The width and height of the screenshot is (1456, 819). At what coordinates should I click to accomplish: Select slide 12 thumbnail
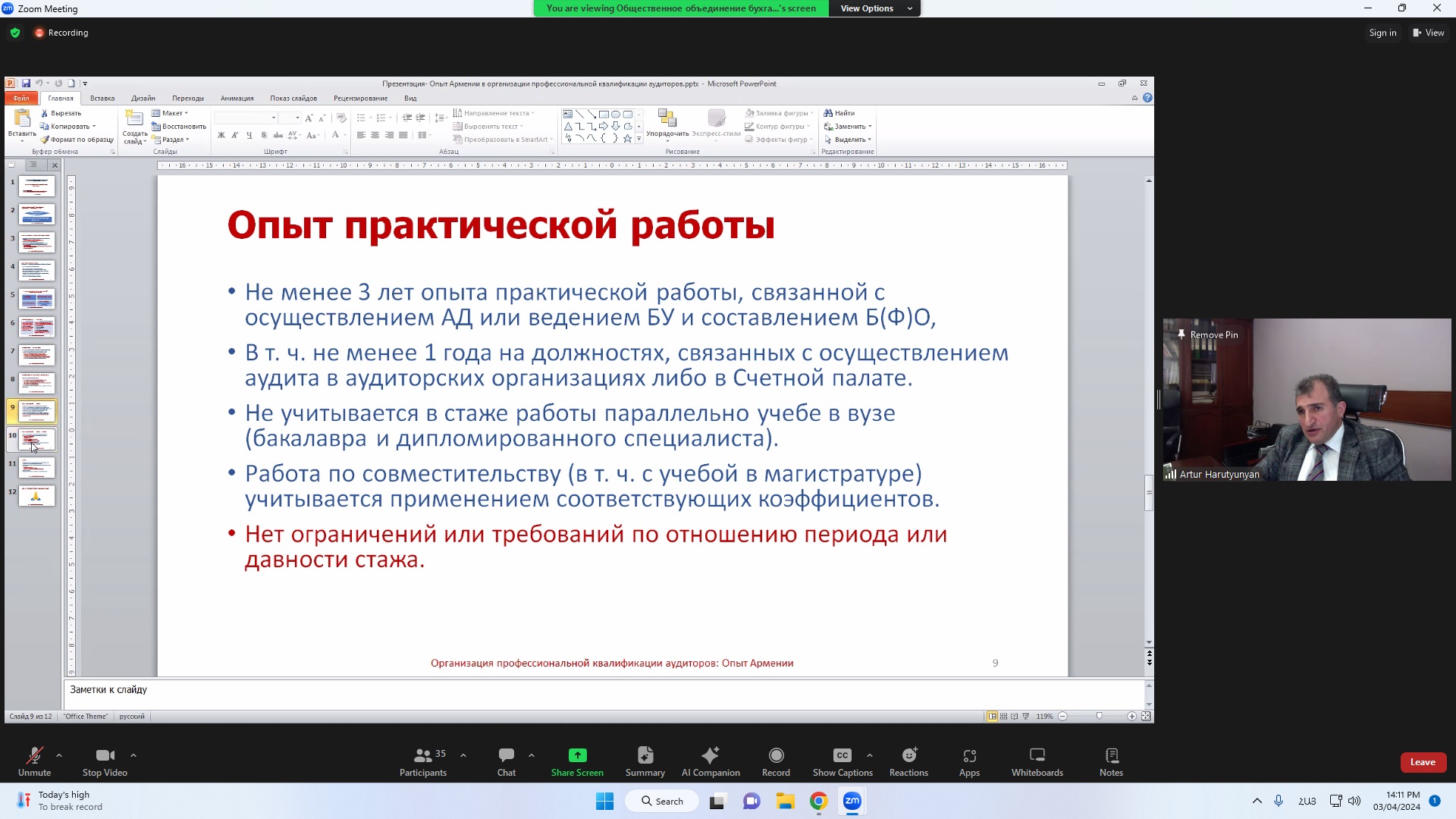pyautogui.click(x=36, y=495)
